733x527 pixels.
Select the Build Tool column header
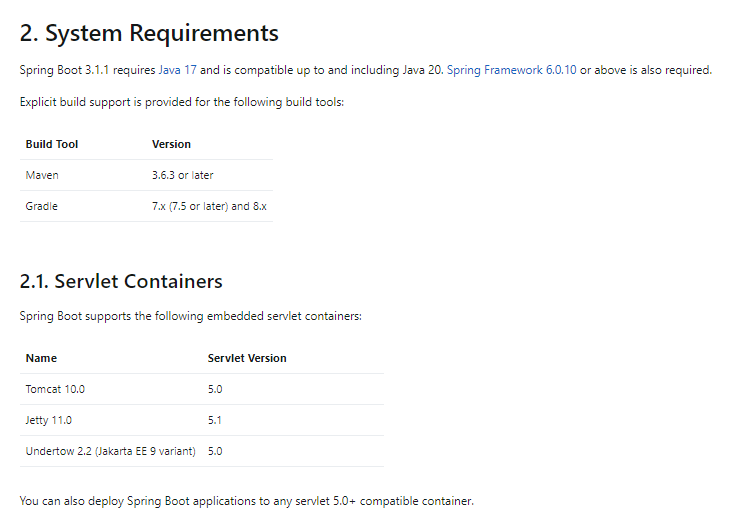[x=52, y=144]
